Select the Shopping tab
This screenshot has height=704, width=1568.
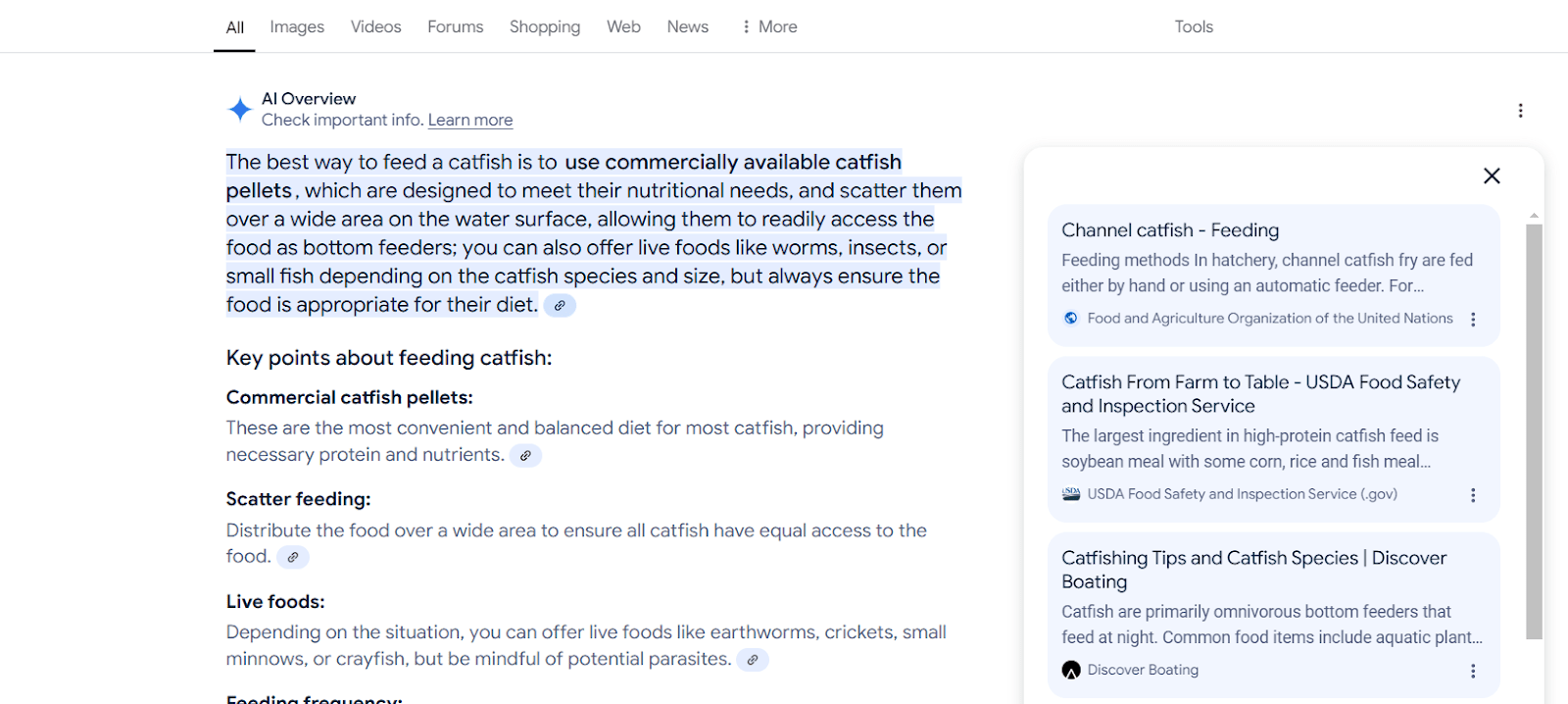[x=545, y=26]
